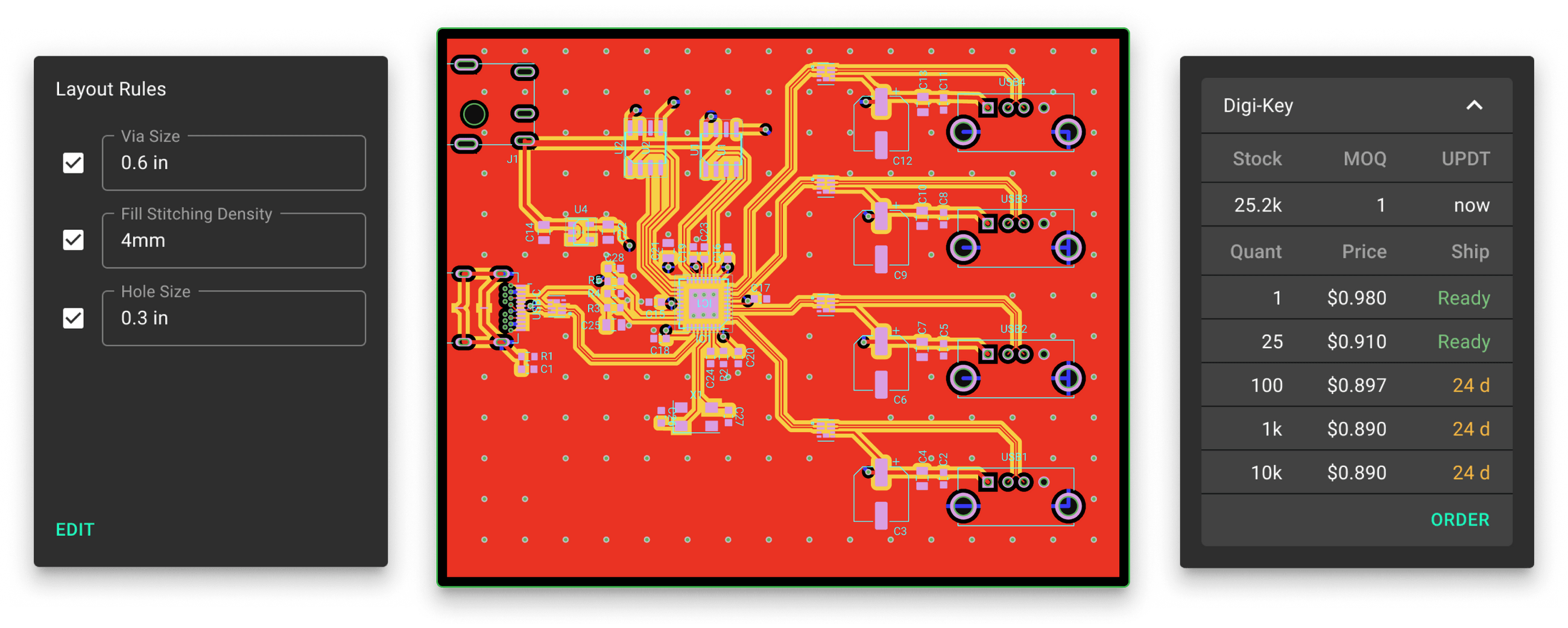Image resolution: width=1568 pixels, height=628 pixels.
Task: Click EDIT in the Layout Rules panel
Action: [75, 529]
